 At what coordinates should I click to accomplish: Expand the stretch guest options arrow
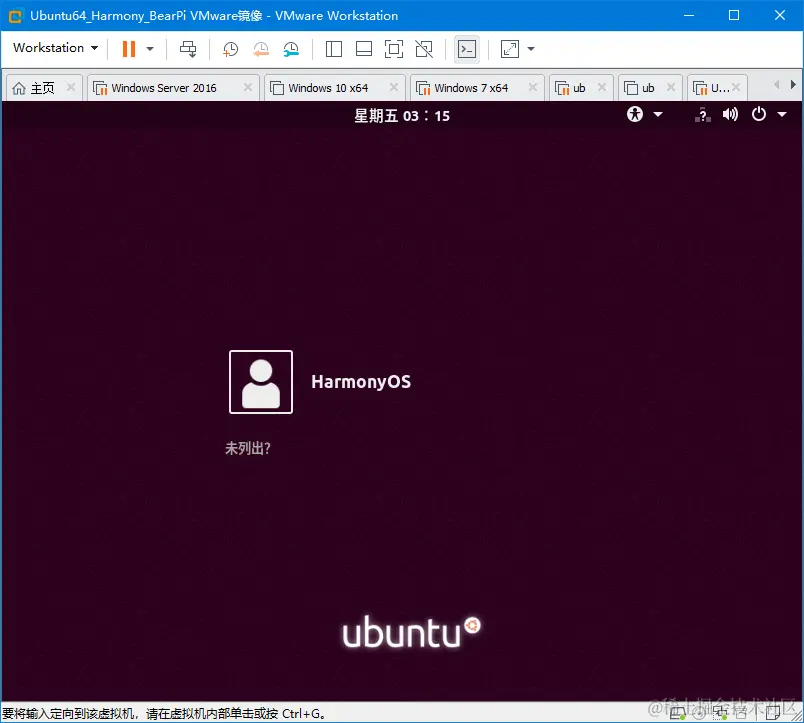pyautogui.click(x=531, y=49)
